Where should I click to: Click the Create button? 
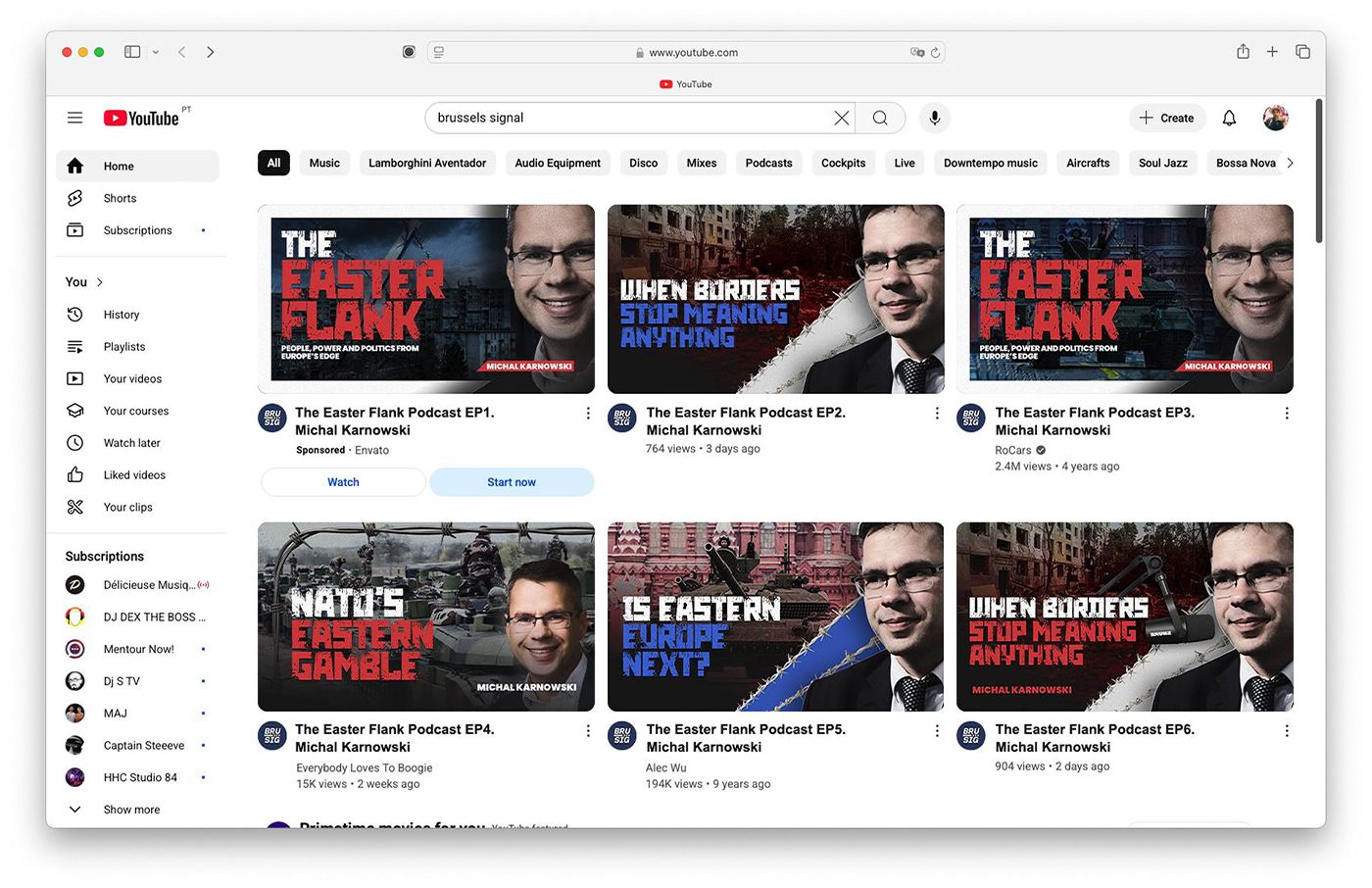click(1166, 118)
